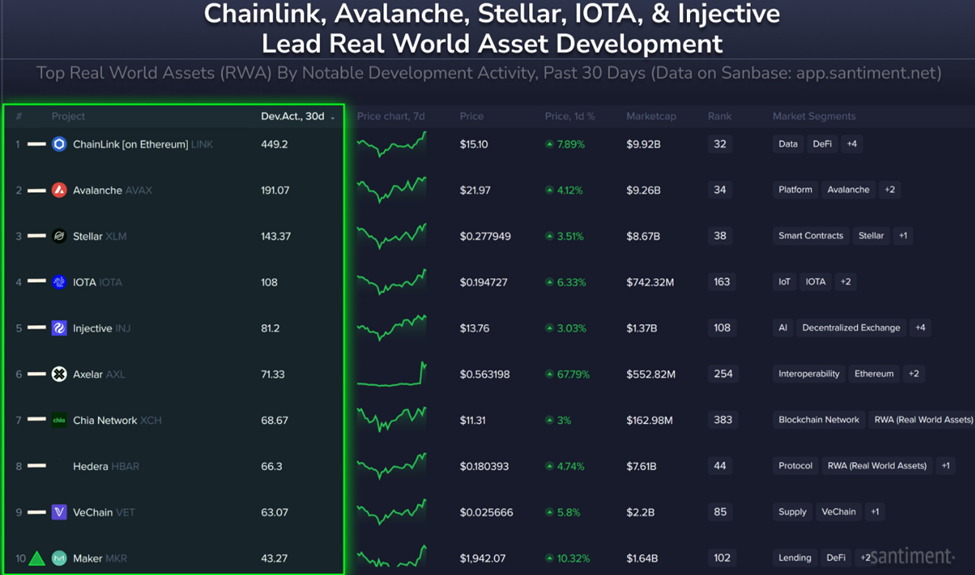This screenshot has width=975, height=575.
Task: Select the Price, 1d % column header
Action: pyautogui.click(x=570, y=116)
